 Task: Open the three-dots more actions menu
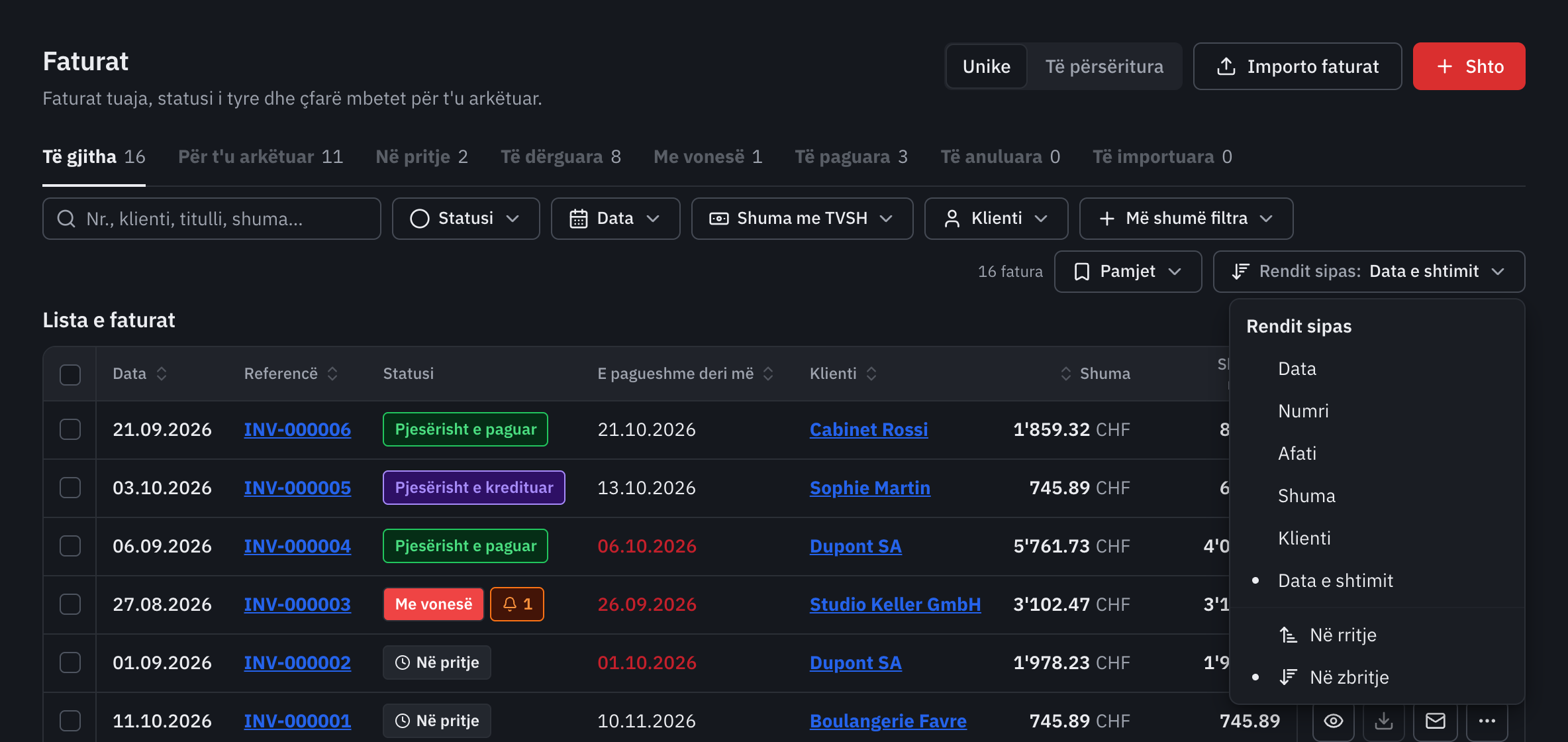click(x=1487, y=721)
